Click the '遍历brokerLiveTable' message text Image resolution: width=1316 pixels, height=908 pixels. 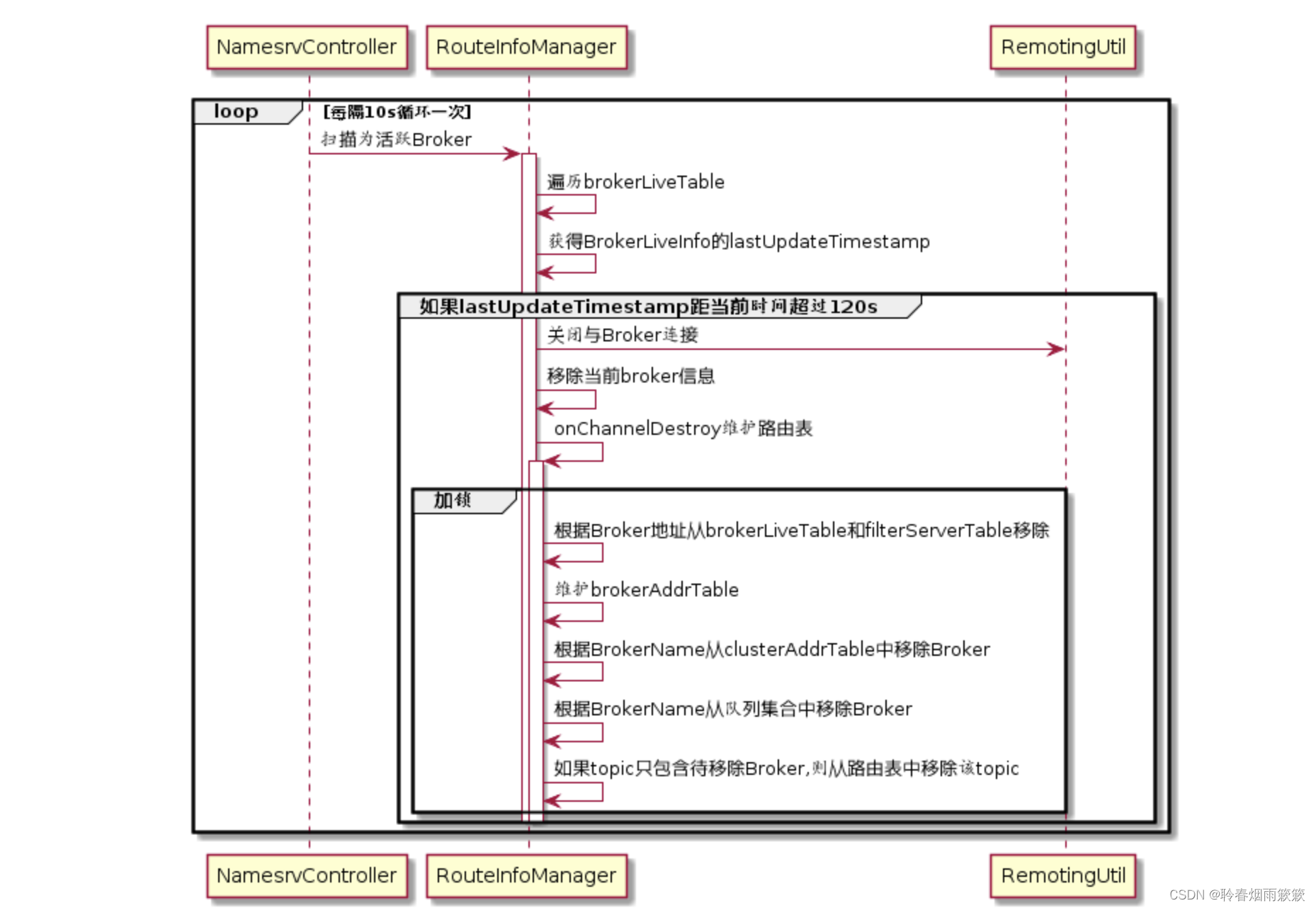(635, 182)
